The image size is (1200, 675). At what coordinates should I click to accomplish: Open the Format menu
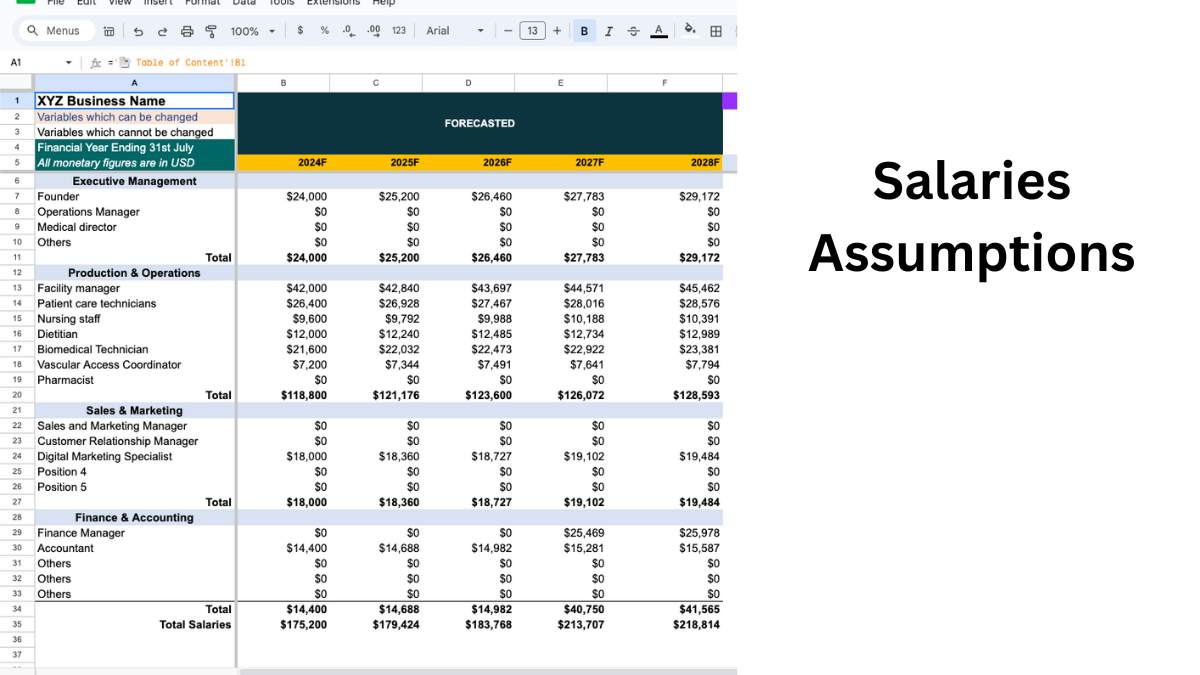click(x=202, y=3)
